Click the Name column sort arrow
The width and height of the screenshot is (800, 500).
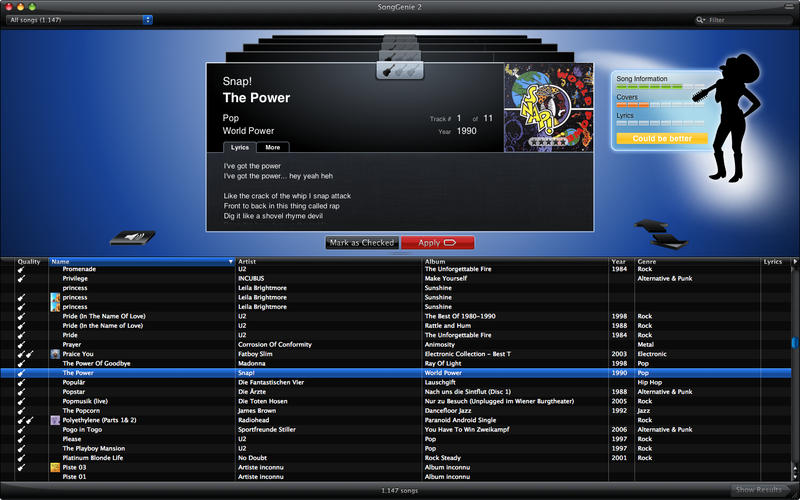coord(231,262)
